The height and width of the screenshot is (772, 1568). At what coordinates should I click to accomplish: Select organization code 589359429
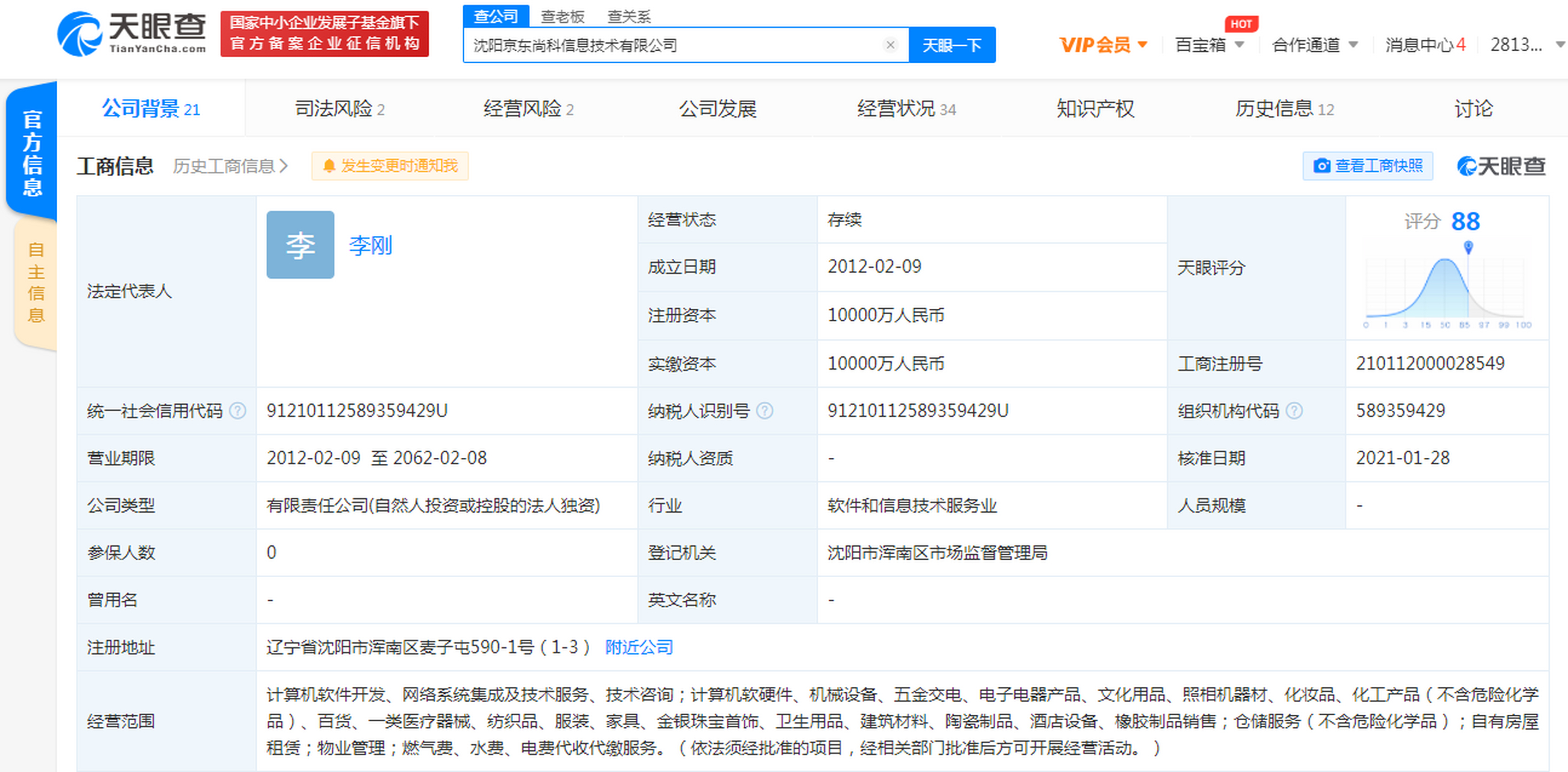tap(1400, 411)
